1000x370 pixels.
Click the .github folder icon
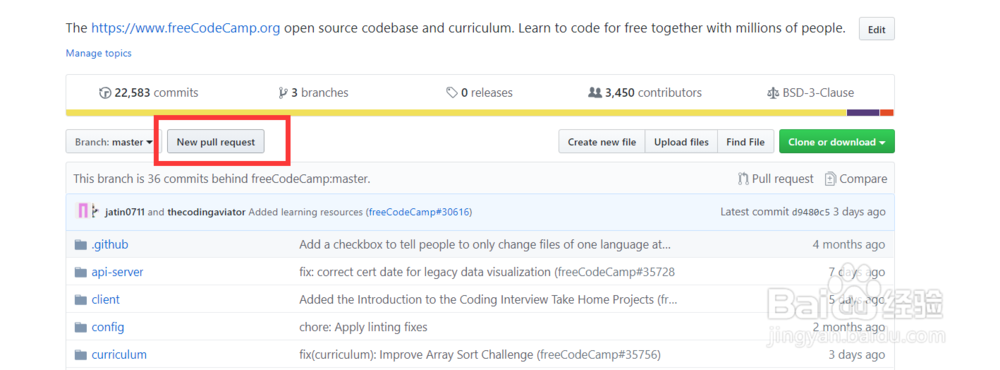[80, 245]
